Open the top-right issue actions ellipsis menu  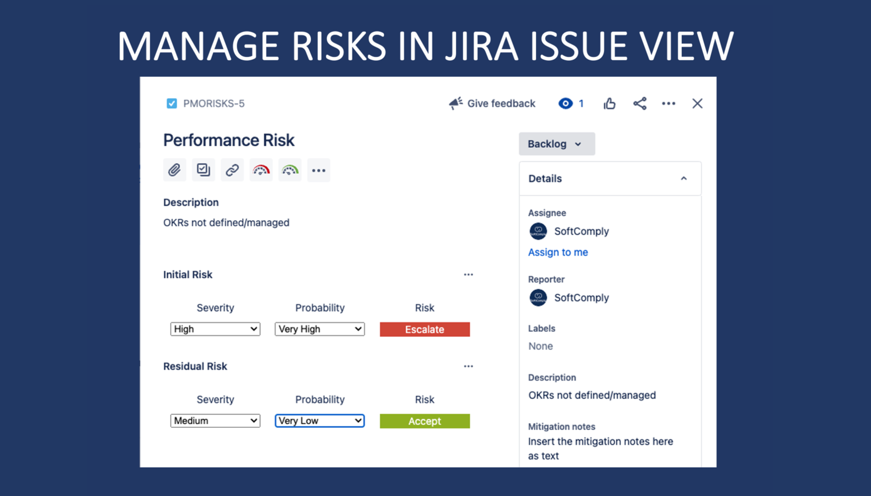[668, 103]
